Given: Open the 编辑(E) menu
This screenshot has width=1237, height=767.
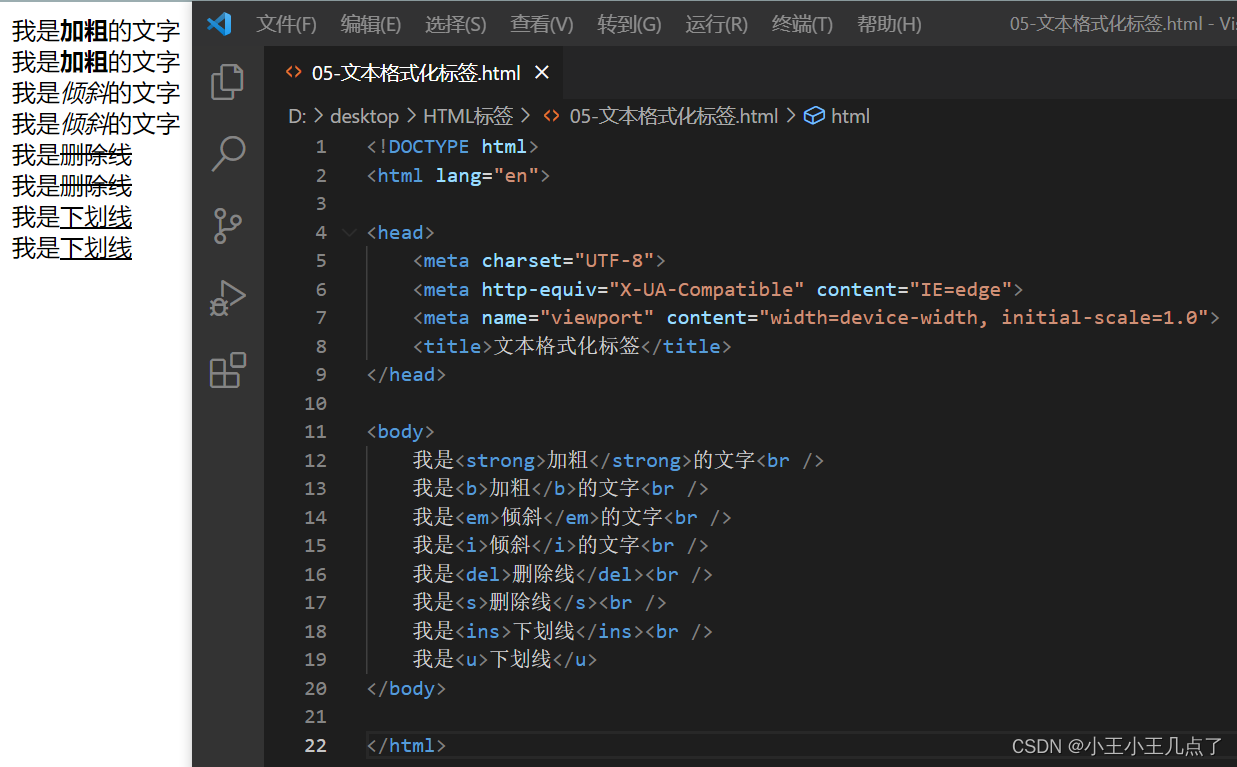Looking at the screenshot, I should [x=371, y=24].
